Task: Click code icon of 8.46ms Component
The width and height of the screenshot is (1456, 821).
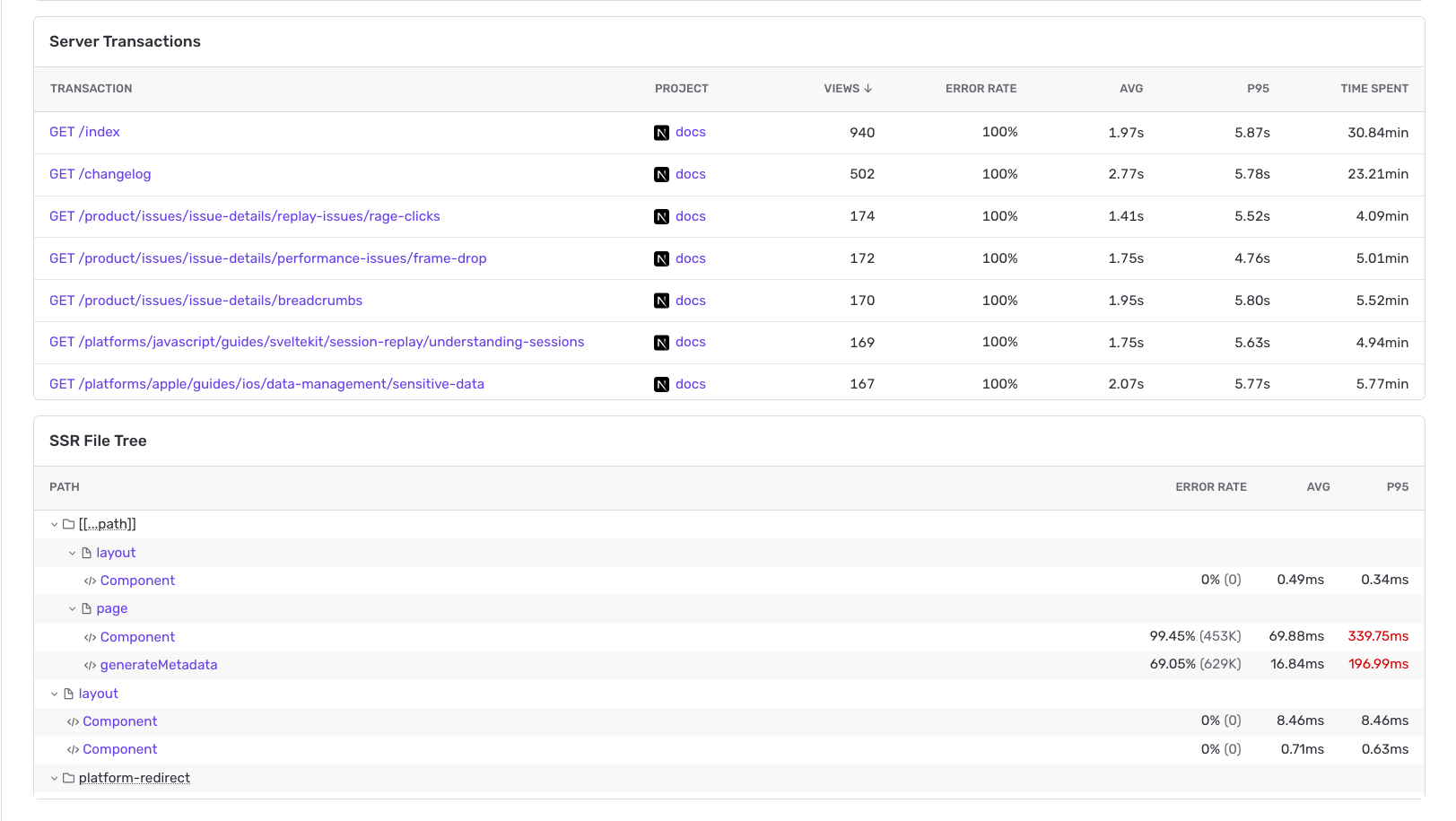Action: (x=73, y=722)
